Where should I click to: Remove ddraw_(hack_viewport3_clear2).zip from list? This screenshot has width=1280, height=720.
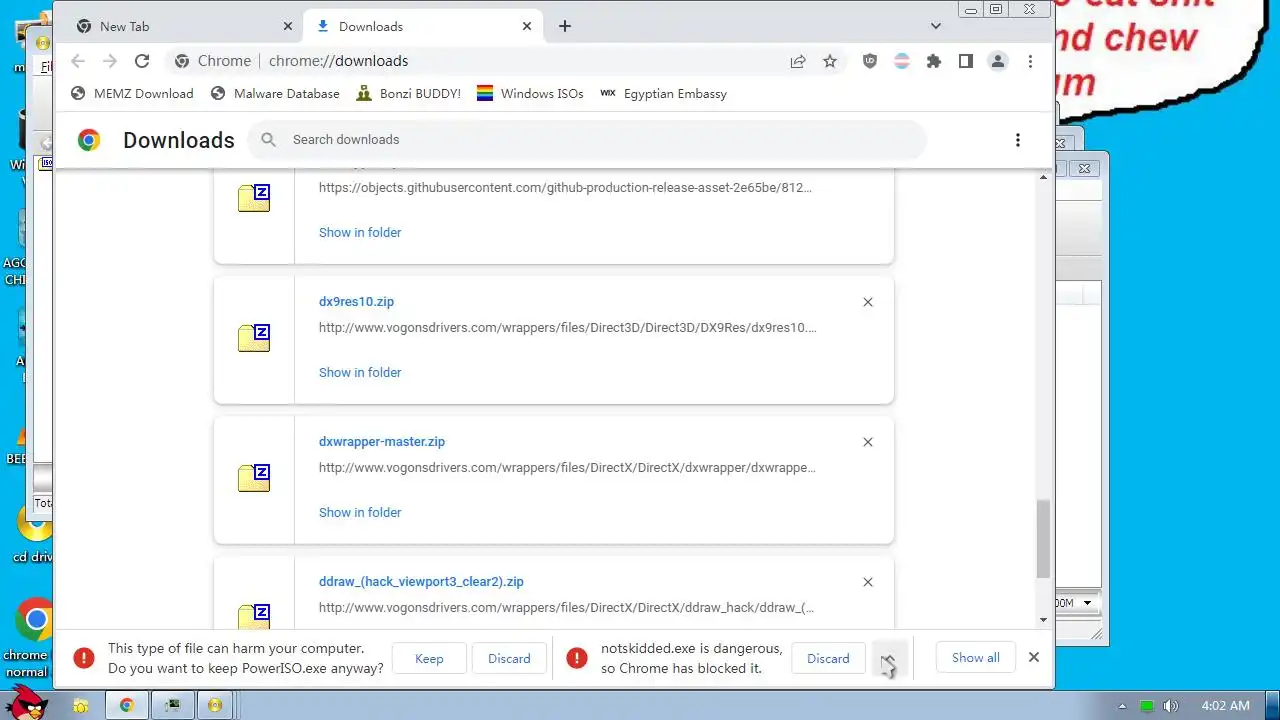coord(868,582)
